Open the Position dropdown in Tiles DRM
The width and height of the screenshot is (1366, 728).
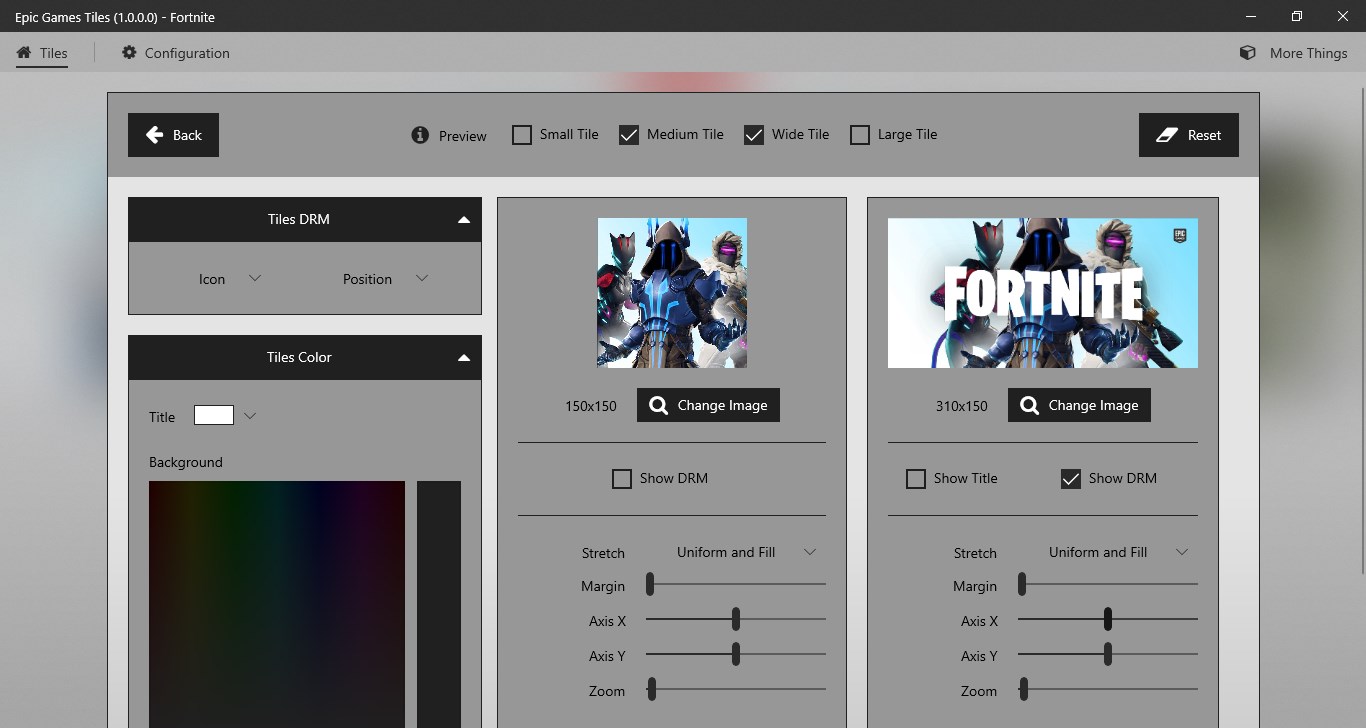click(x=385, y=279)
